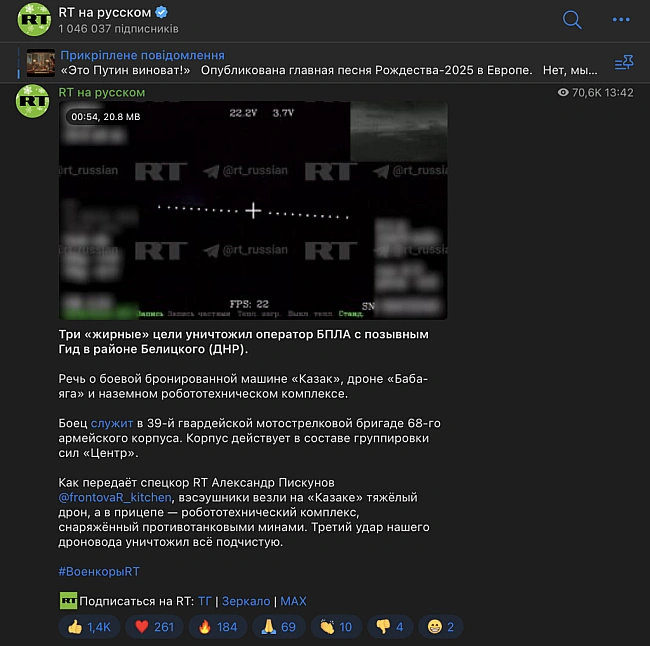The height and width of the screenshot is (646, 650).
Task: Toggle the fire reaction 184
Action: (x=218, y=627)
